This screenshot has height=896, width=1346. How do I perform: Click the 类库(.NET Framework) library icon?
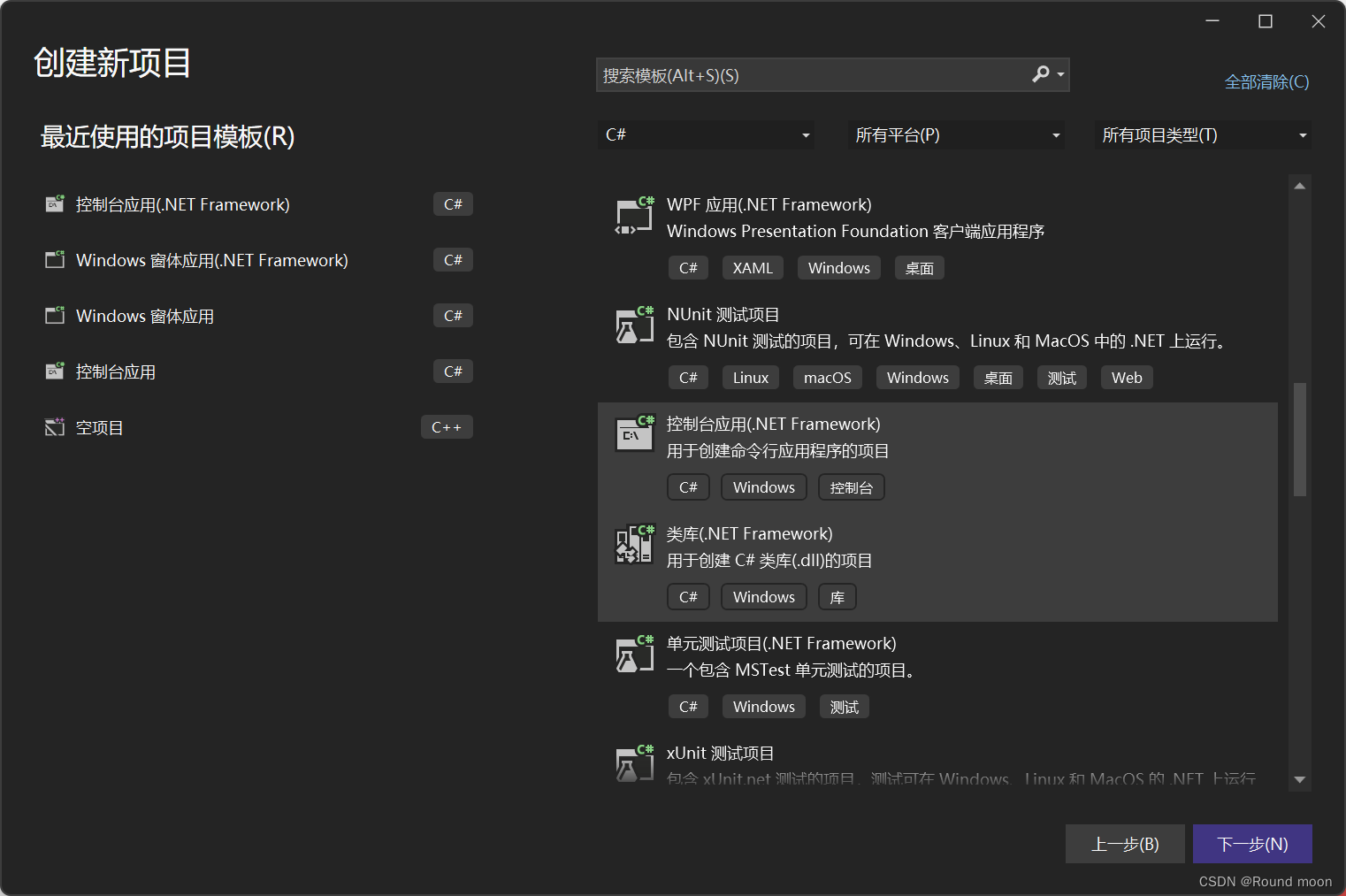tap(634, 544)
